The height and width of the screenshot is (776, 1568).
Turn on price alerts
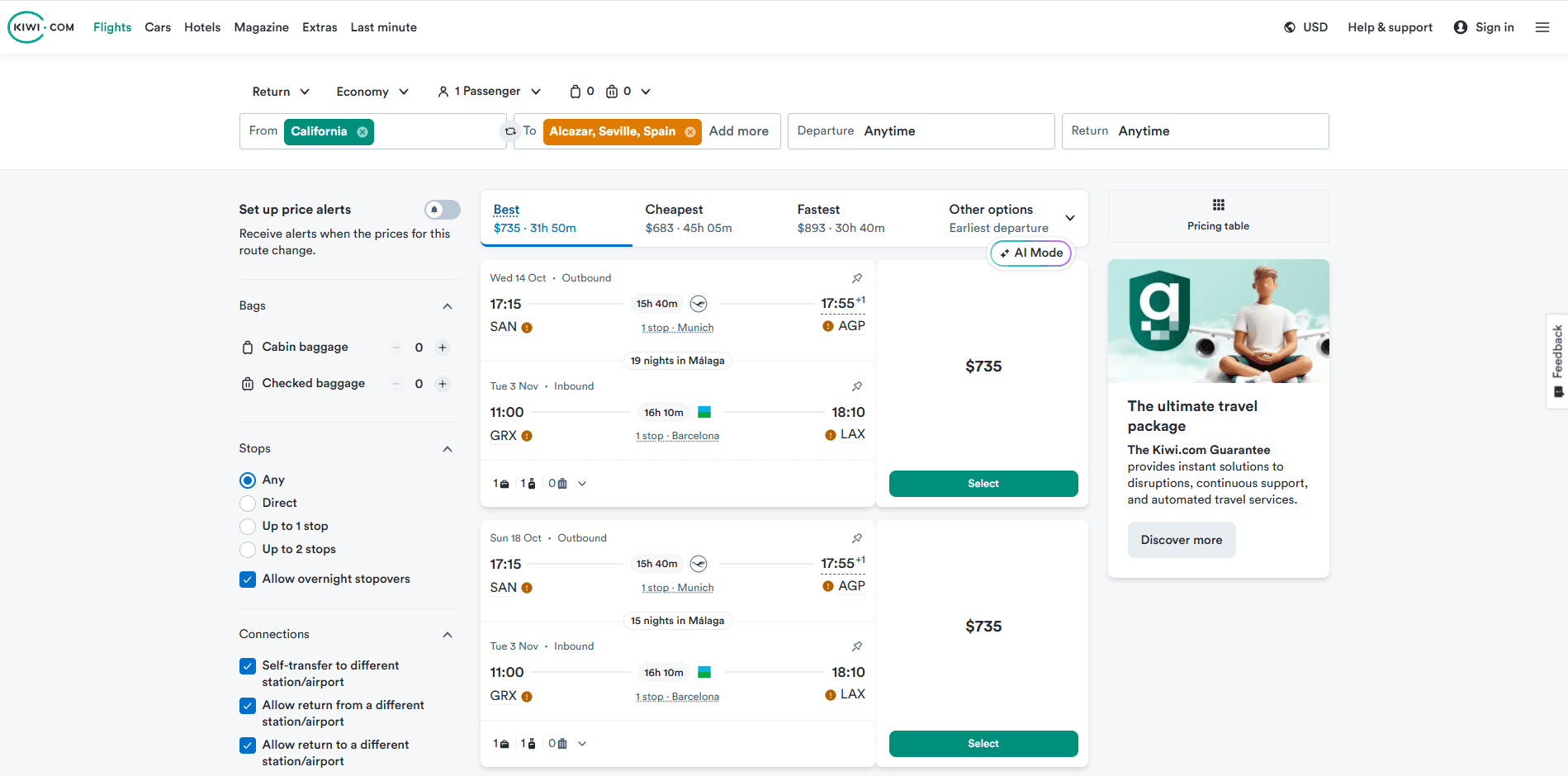442,209
